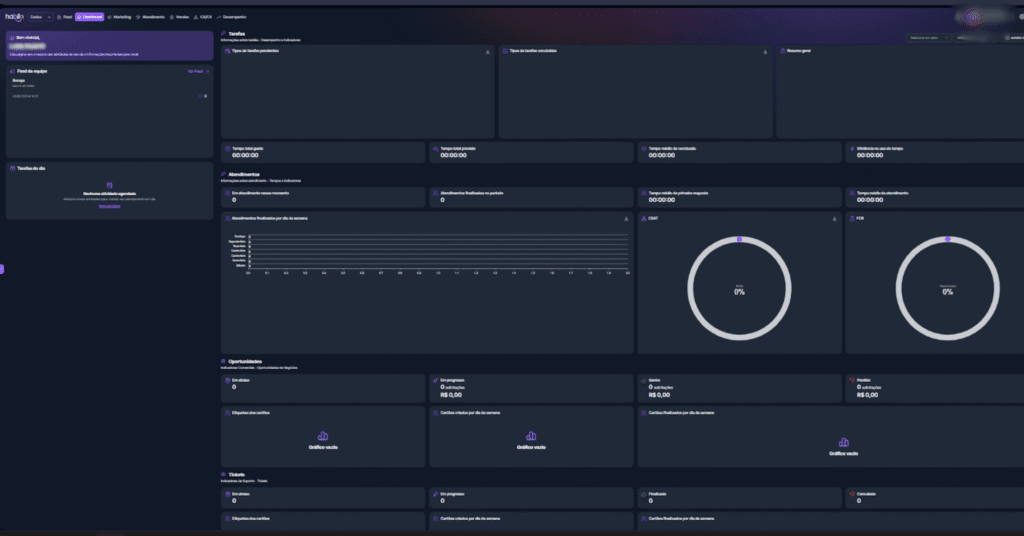Switch to the Marketing tab
The width and height of the screenshot is (1024, 536).
pos(119,17)
